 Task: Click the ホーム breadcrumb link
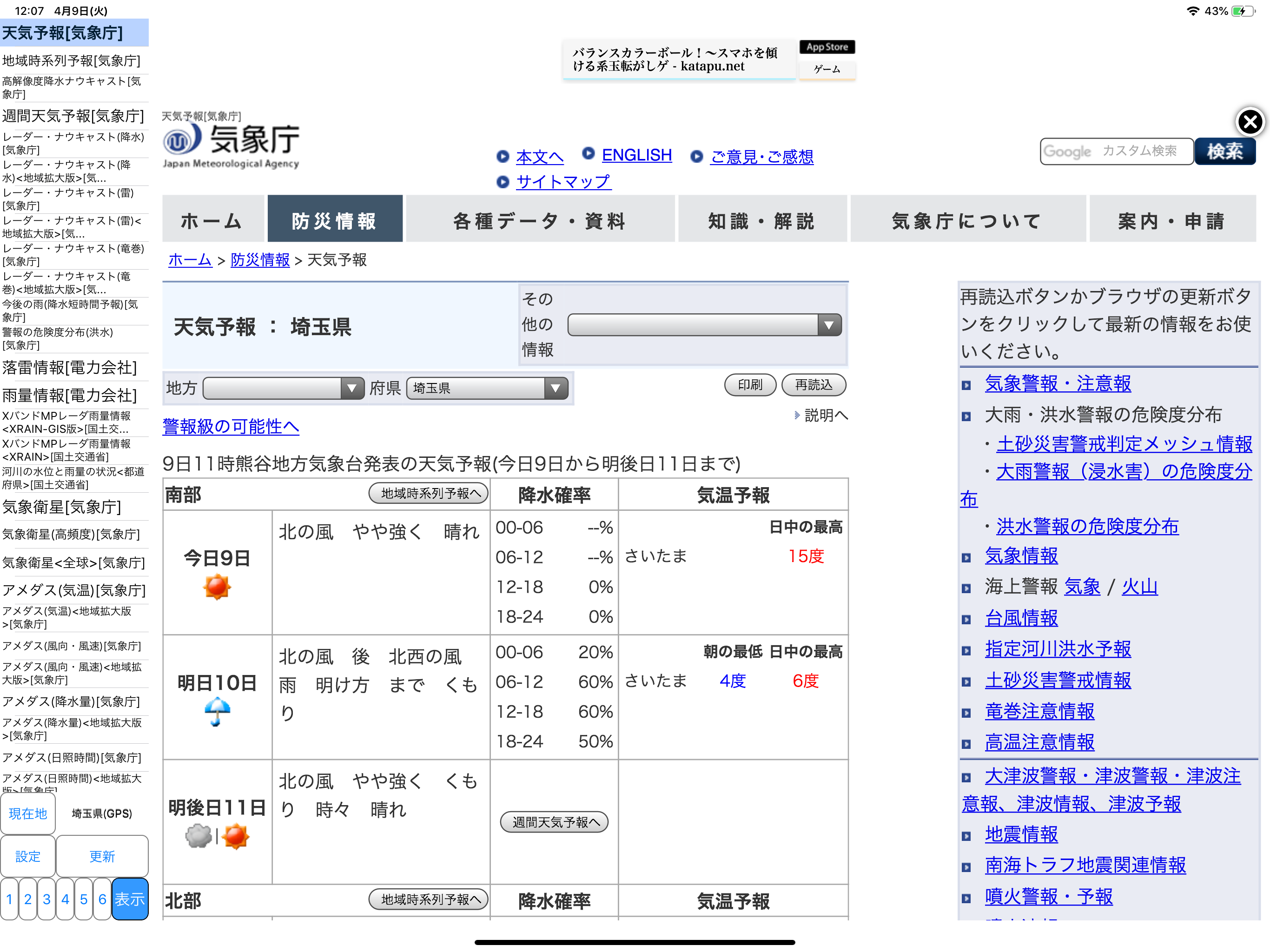click(x=190, y=260)
